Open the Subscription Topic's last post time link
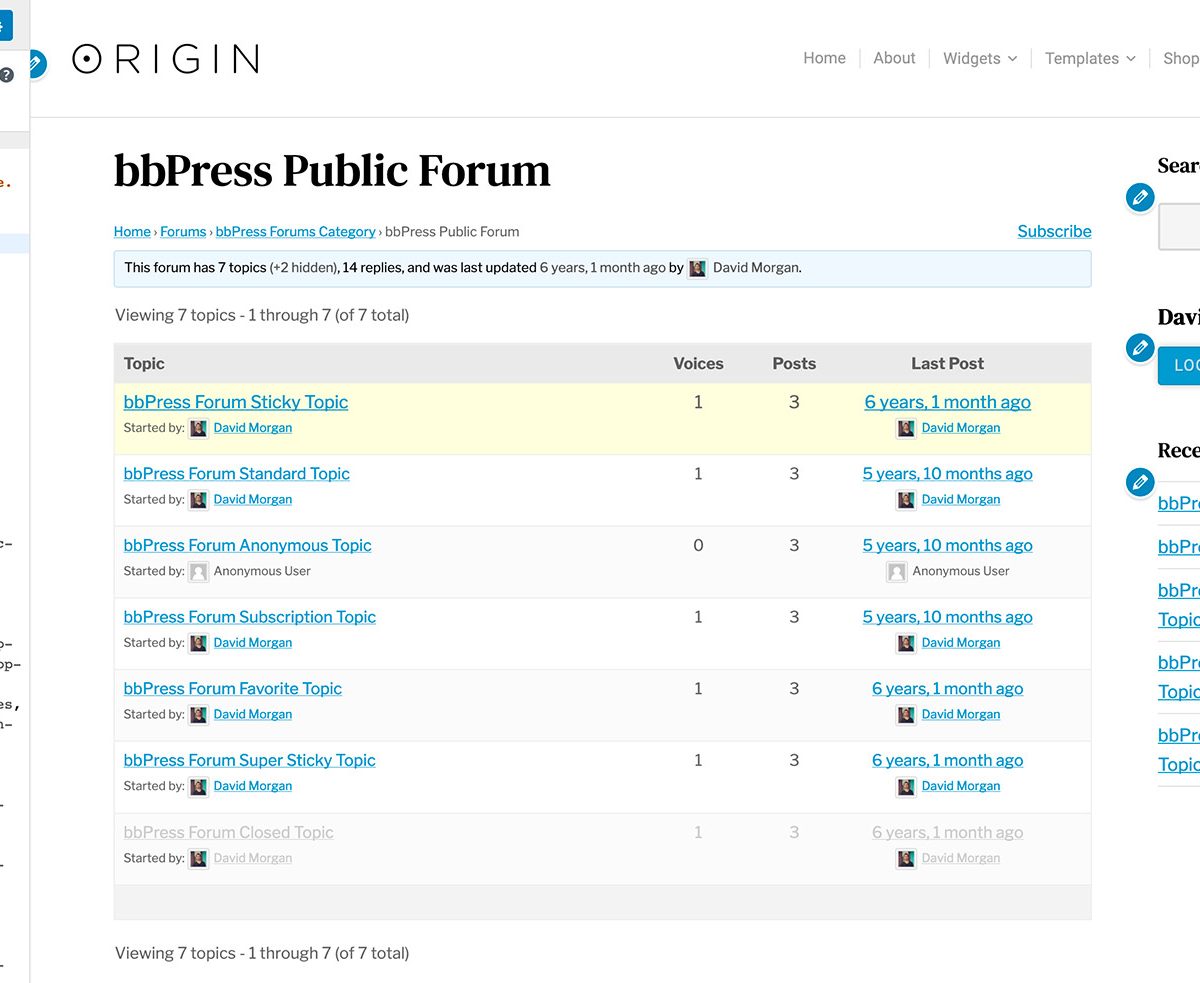This screenshot has width=1200, height=983. [948, 617]
